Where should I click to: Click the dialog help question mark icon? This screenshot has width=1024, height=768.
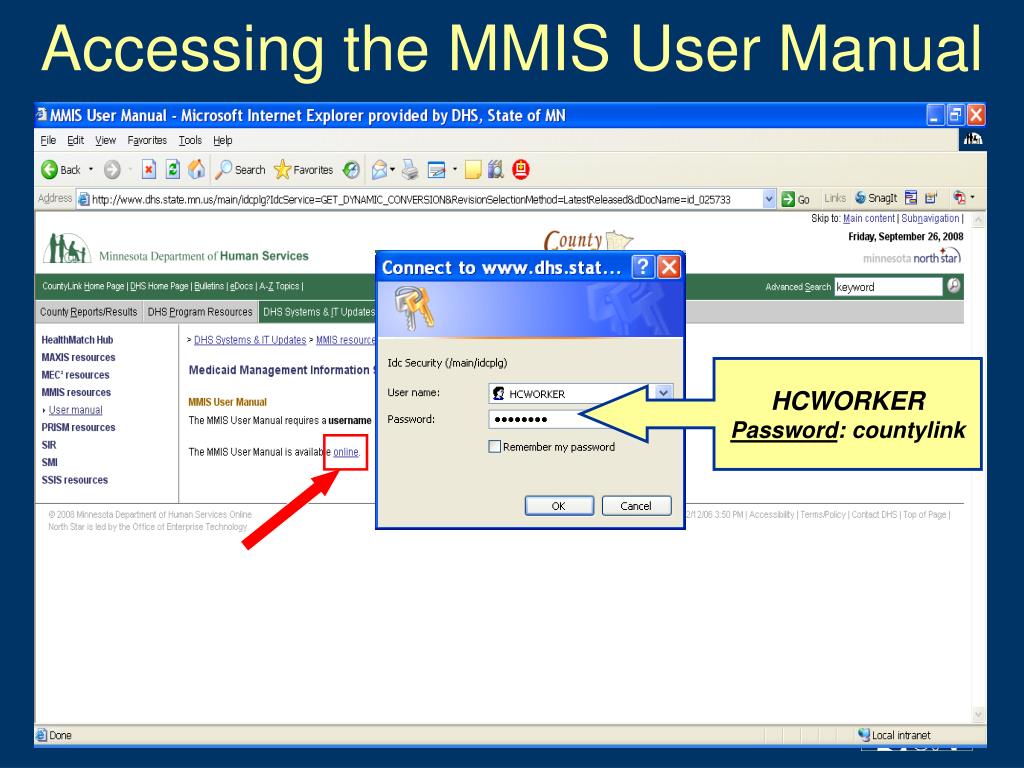[643, 266]
